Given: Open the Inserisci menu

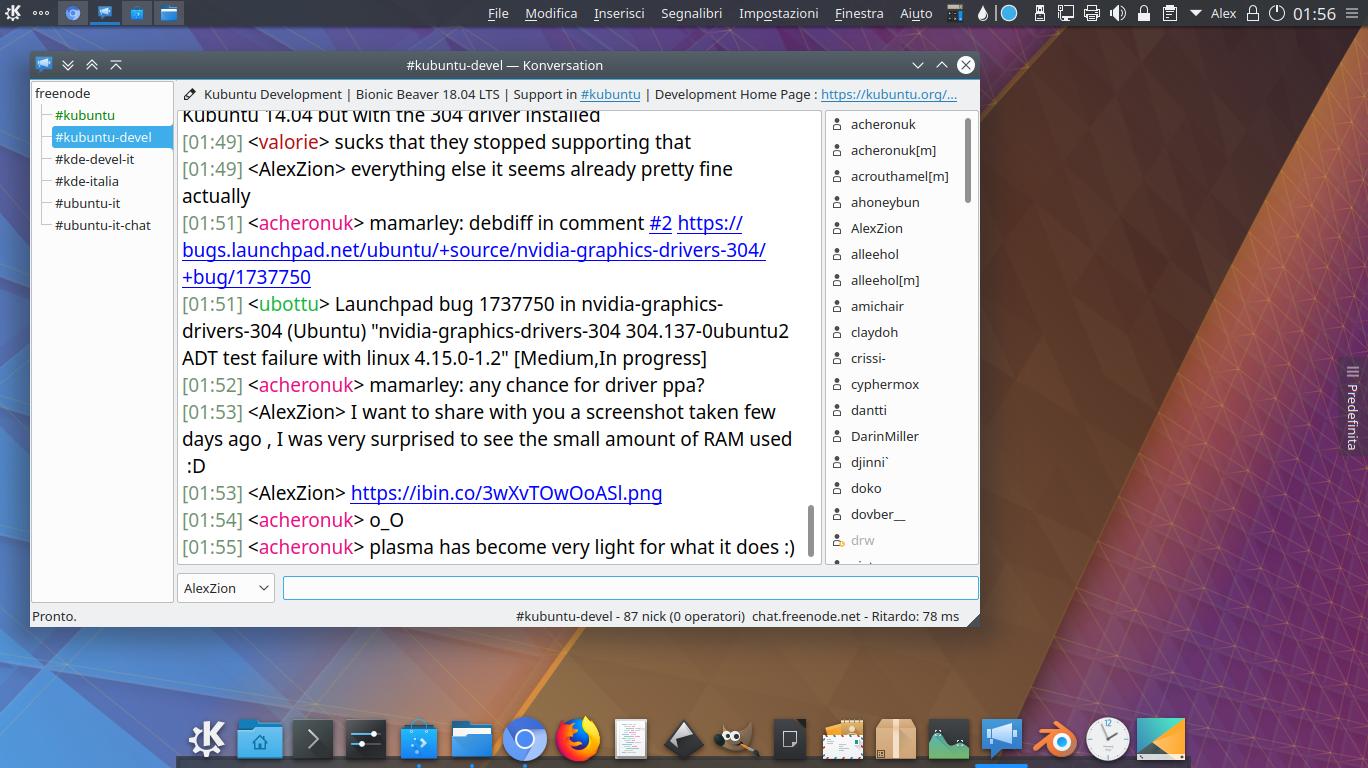Looking at the screenshot, I should point(619,13).
